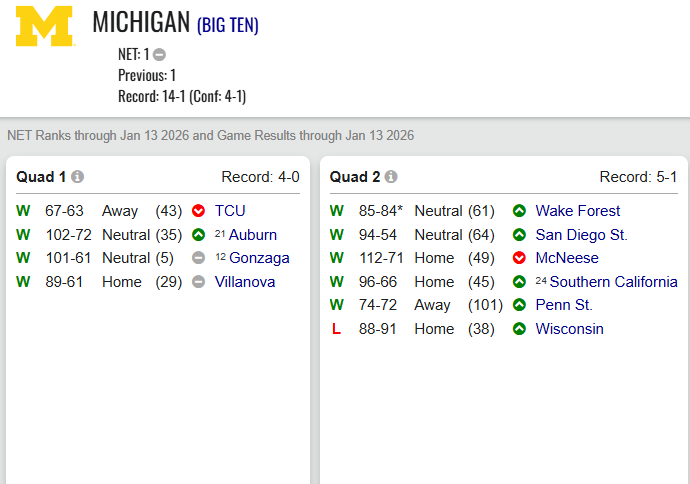Open the BIG TEN conference link
690x484 pixels.
(228, 25)
